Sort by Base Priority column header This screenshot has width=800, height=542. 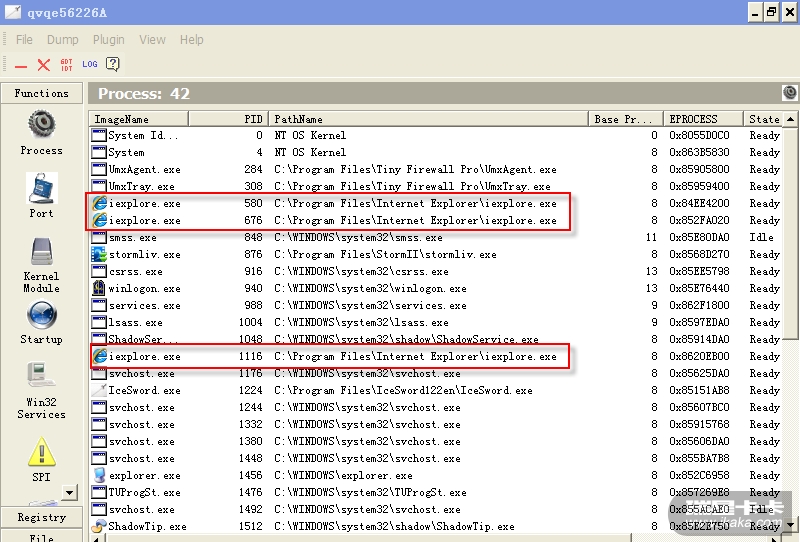[626, 119]
